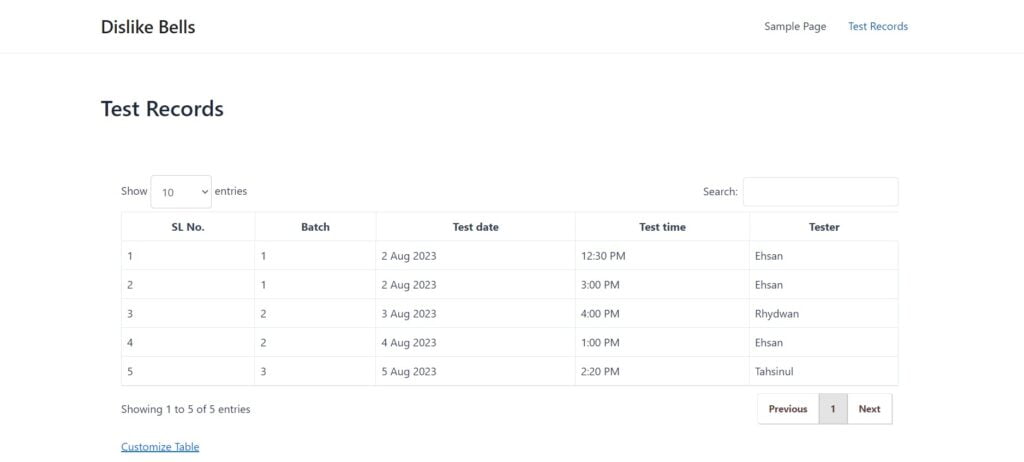Select the Tahsinul tester cell

824,371
